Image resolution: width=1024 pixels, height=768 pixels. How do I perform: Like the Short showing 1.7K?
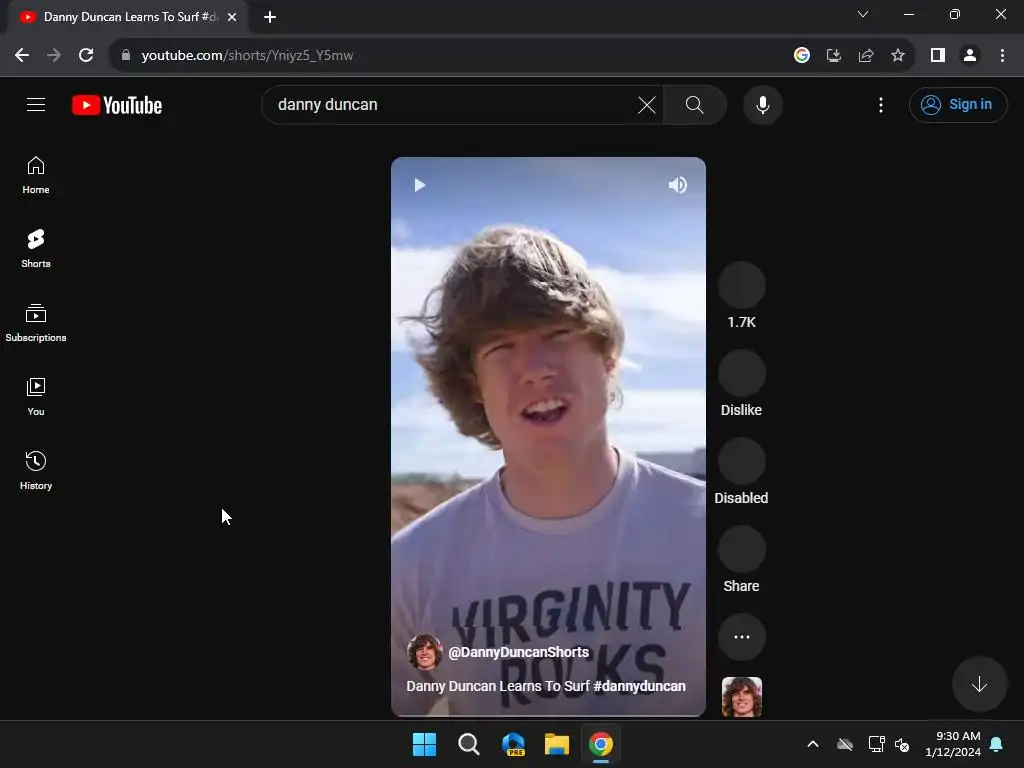(x=741, y=285)
